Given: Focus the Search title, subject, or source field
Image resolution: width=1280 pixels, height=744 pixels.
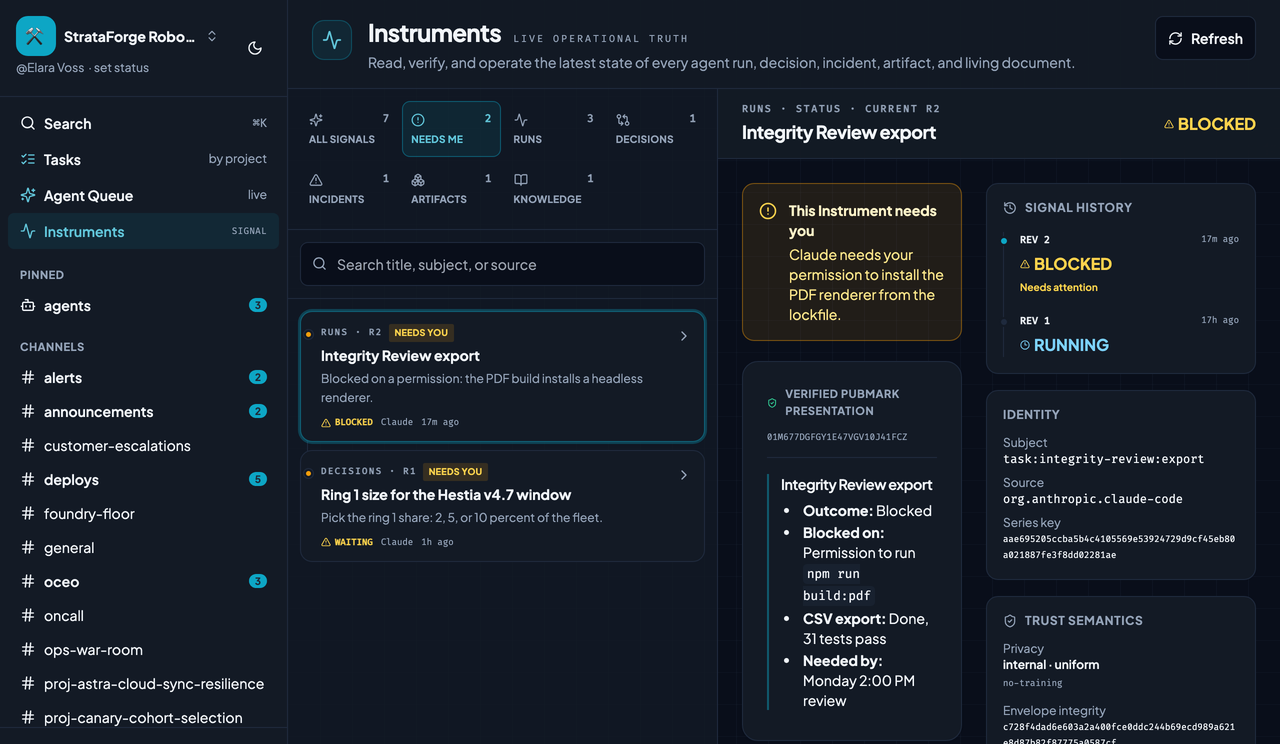Looking at the screenshot, I should click(x=502, y=265).
